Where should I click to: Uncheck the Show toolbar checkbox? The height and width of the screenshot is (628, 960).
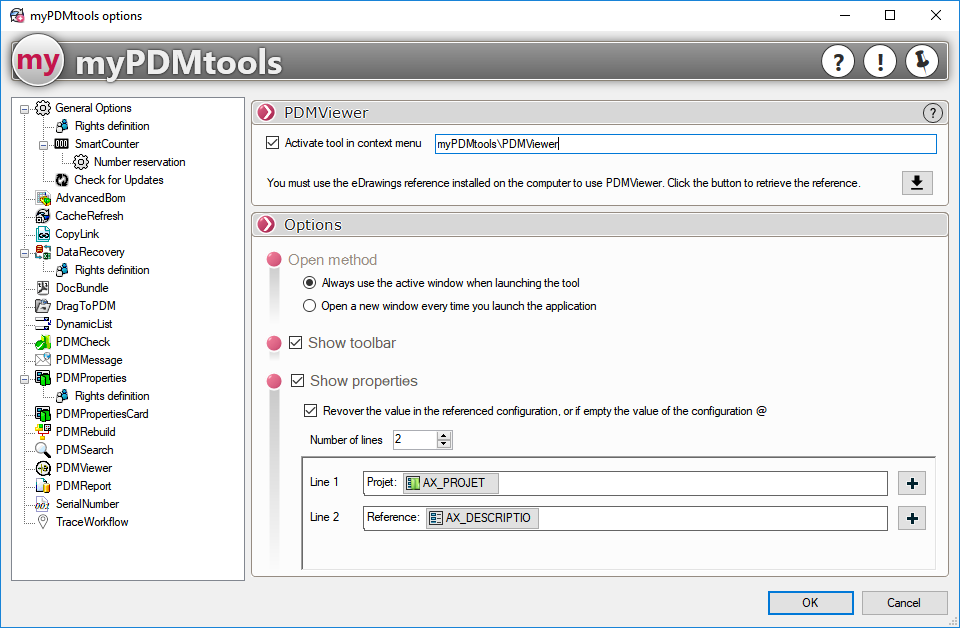pos(295,343)
